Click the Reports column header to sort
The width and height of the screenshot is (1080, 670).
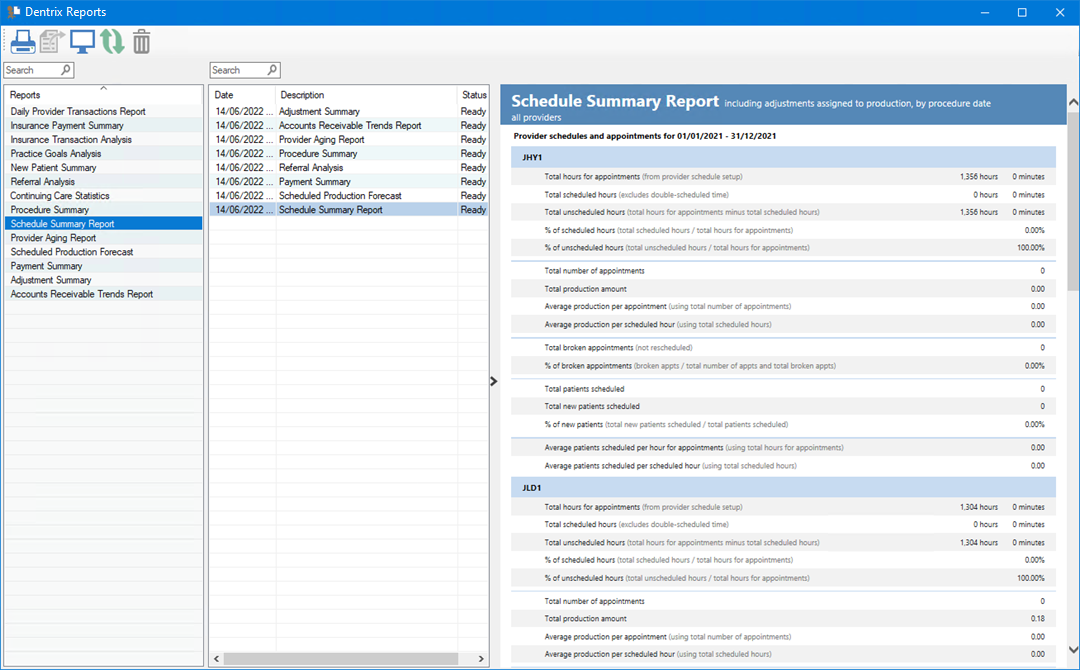[x=104, y=95]
